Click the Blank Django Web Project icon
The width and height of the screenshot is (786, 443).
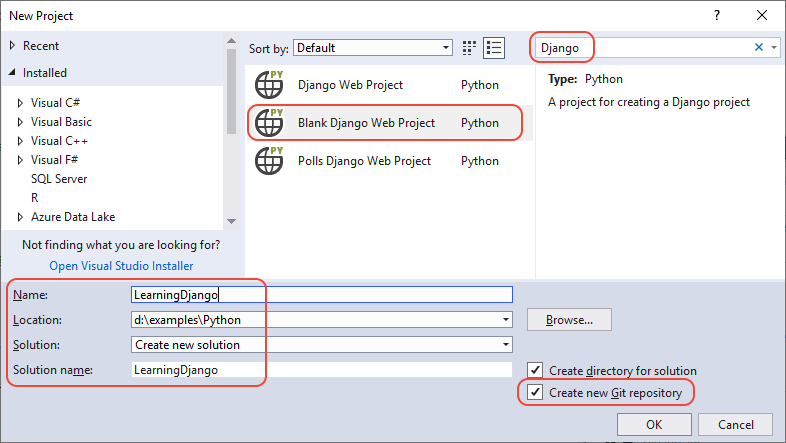(x=270, y=123)
